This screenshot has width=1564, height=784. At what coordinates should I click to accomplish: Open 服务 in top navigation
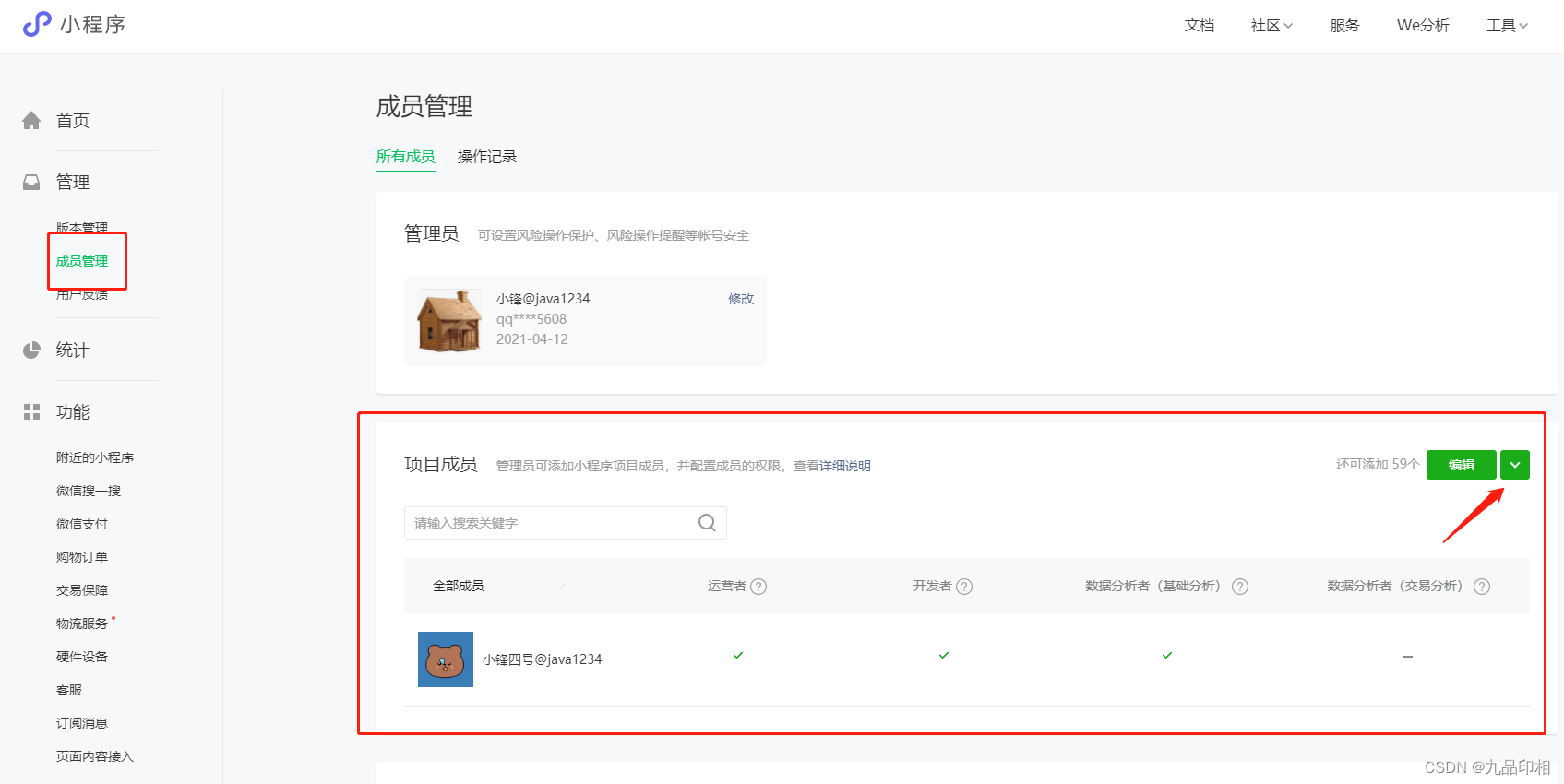click(x=1344, y=26)
